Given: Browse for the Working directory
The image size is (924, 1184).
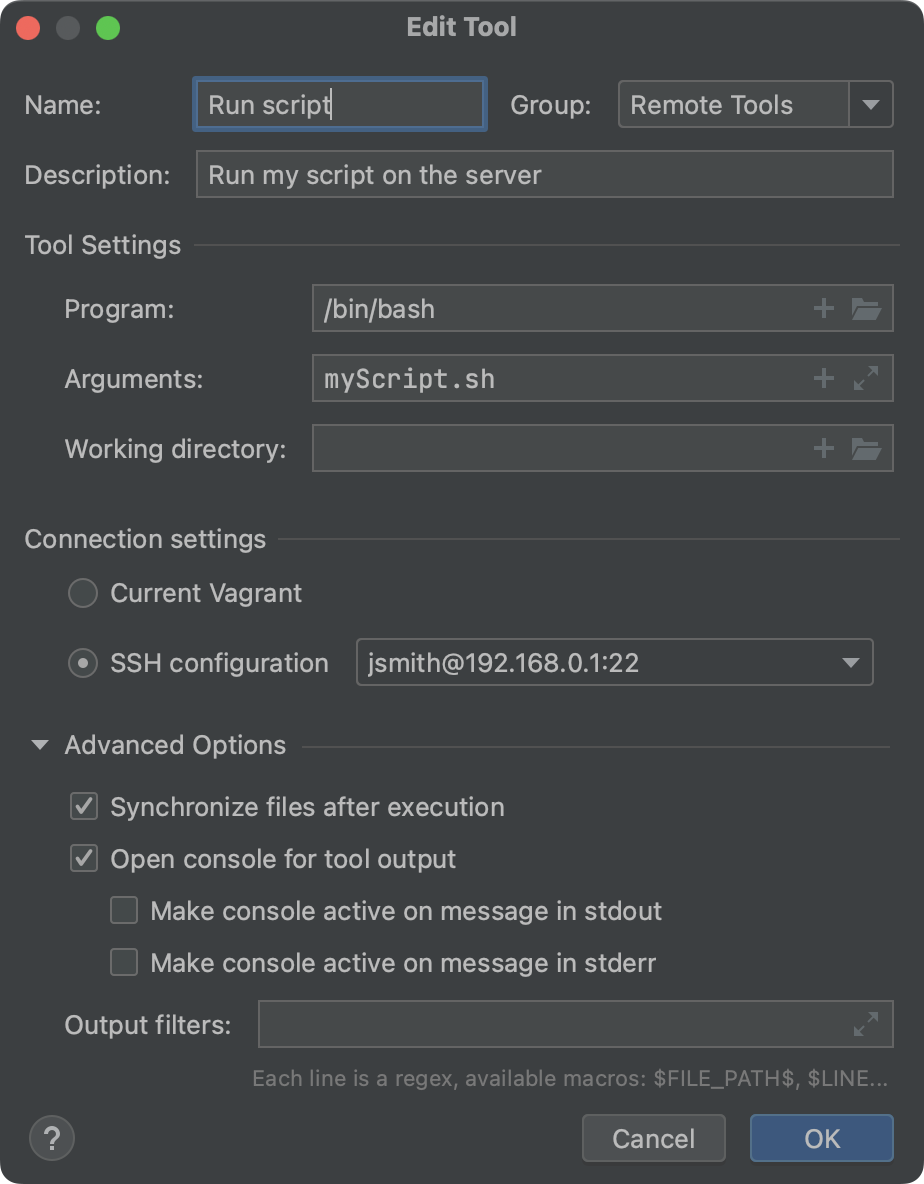Looking at the screenshot, I should click(x=866, y=448).
